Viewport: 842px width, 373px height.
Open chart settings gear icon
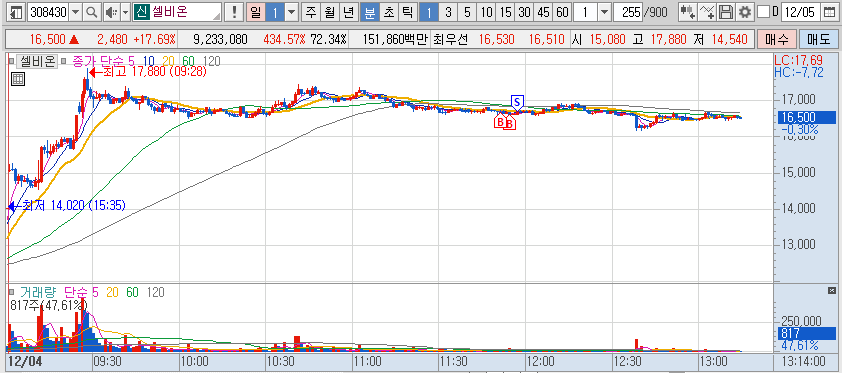[744, 12]
